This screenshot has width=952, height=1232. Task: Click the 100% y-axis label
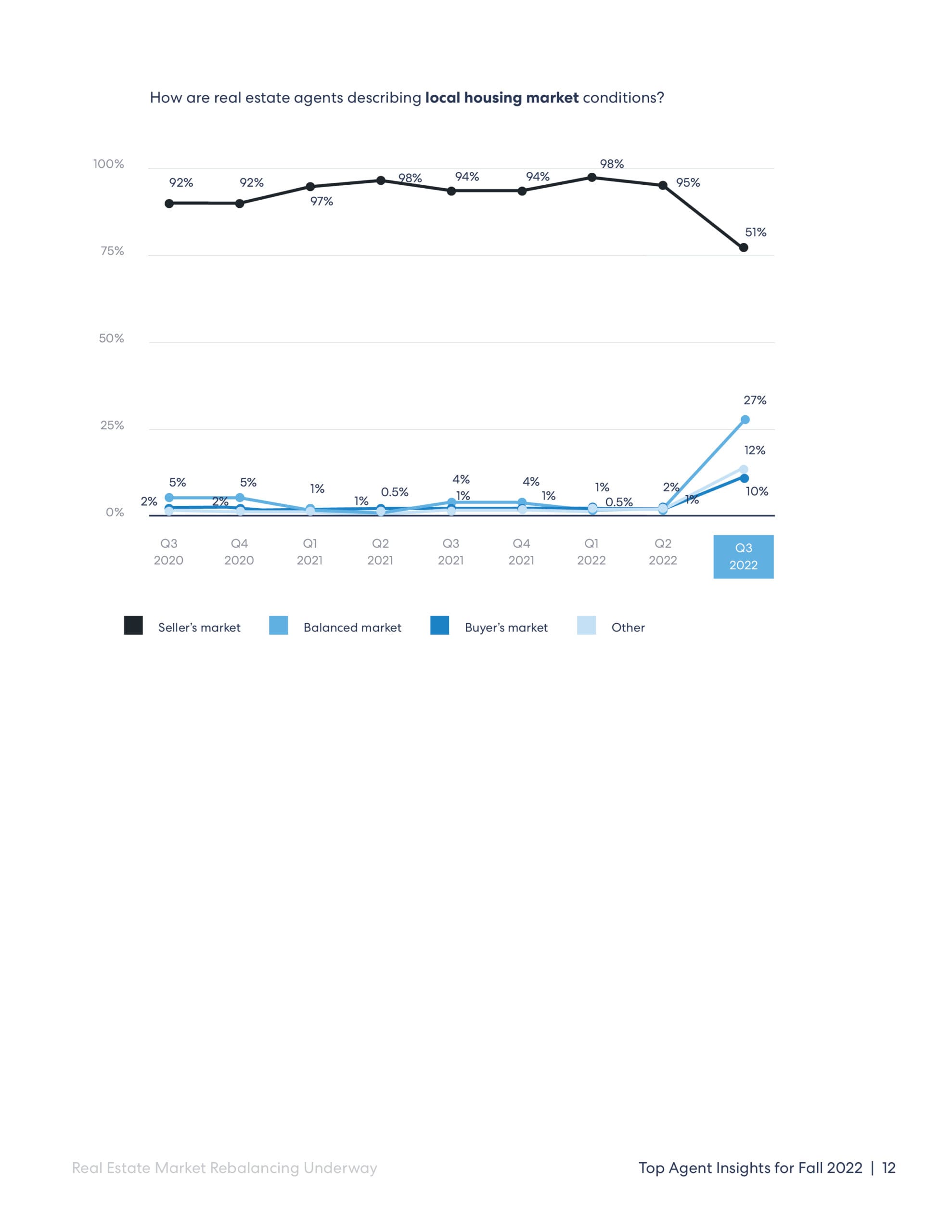[x=108, y=164]
